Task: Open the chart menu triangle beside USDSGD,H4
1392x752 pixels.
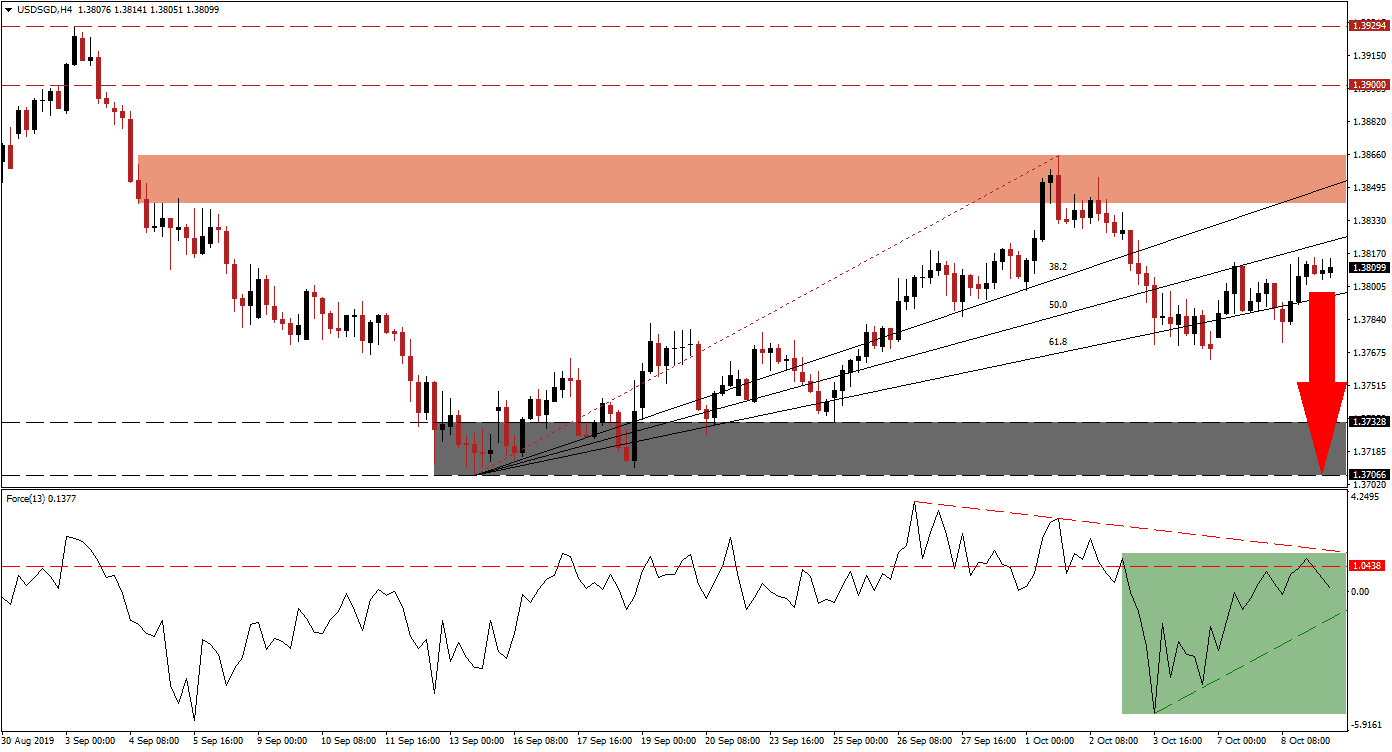Action: coord(8,9)
